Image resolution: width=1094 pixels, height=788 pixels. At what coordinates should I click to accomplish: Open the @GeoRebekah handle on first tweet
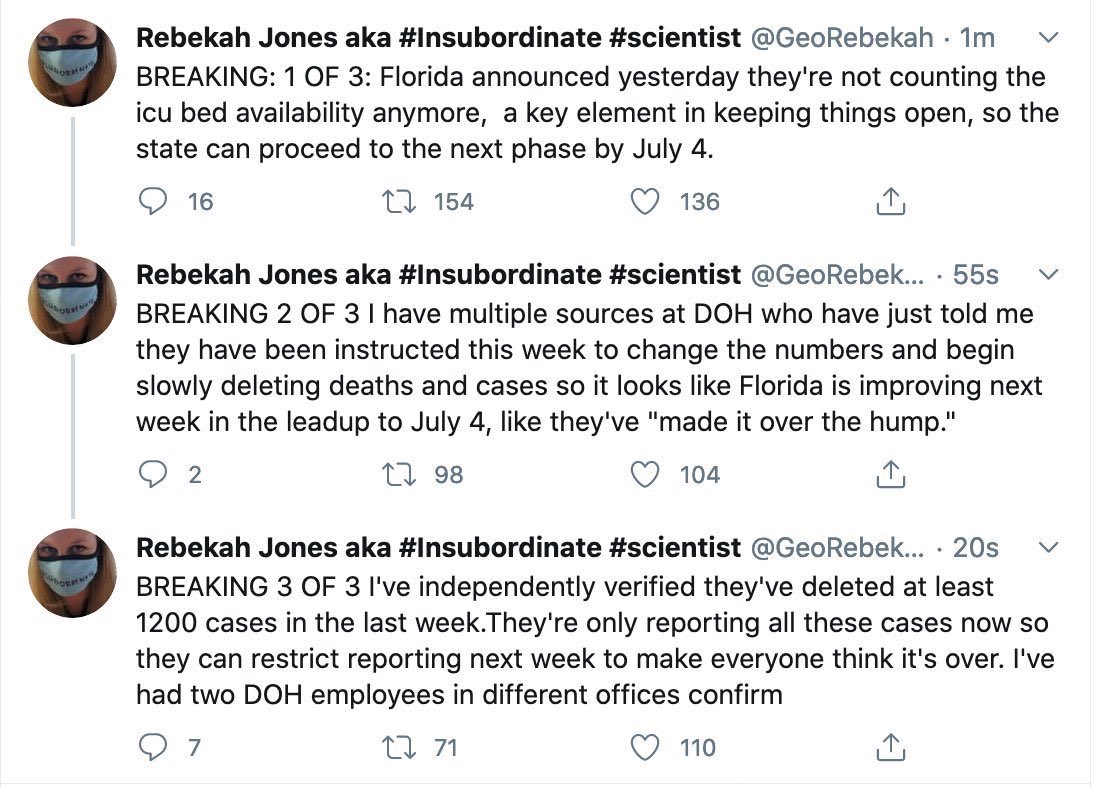click(x=840, y=38)
